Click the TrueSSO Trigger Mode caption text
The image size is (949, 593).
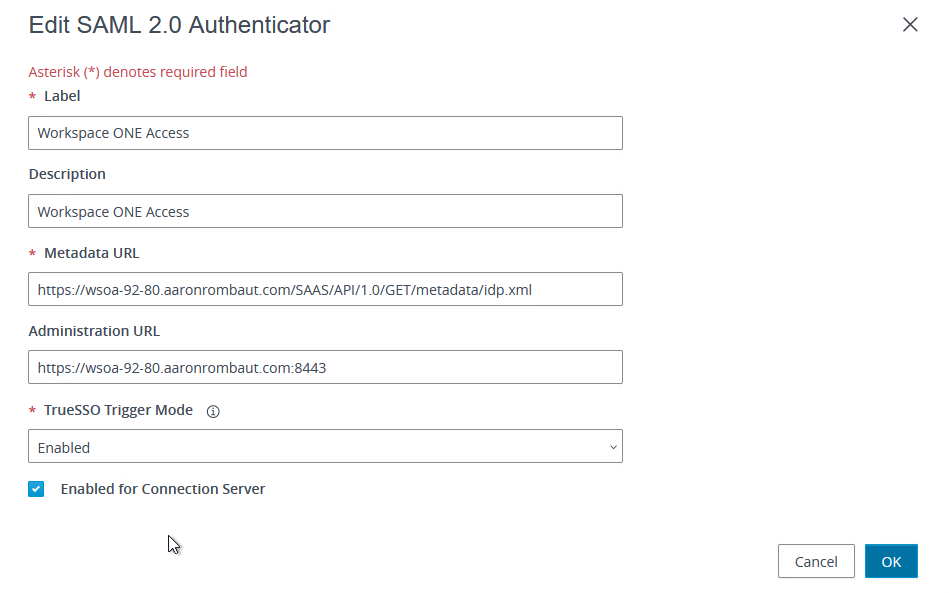[118, 410]
